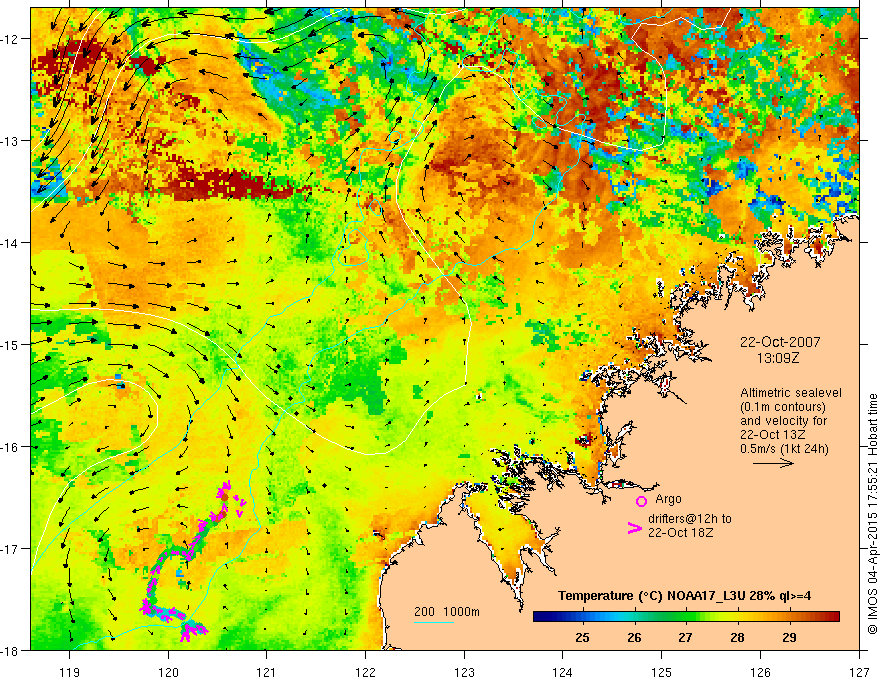
Task: Click the '200 1000m' depth contour label
Action: coord(447,612)
